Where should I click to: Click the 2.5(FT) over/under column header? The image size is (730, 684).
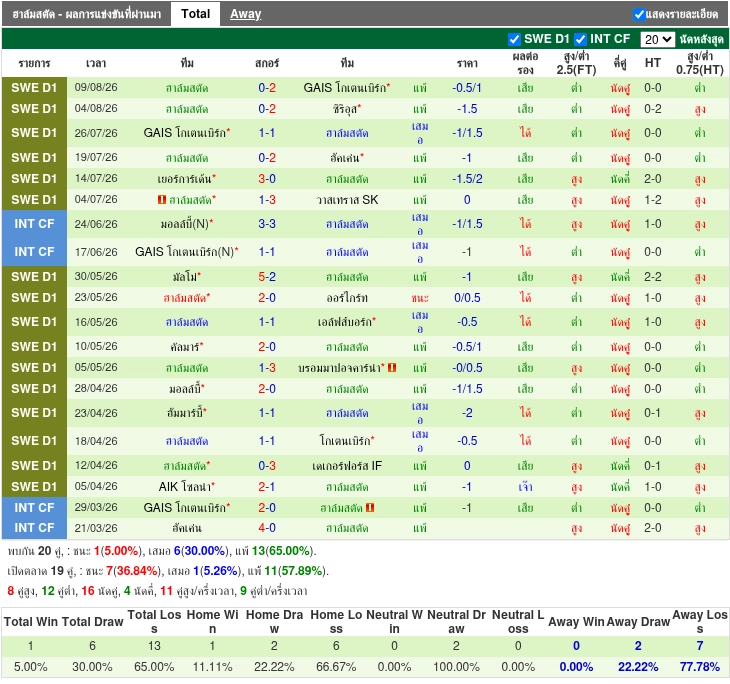pos(576,63)
